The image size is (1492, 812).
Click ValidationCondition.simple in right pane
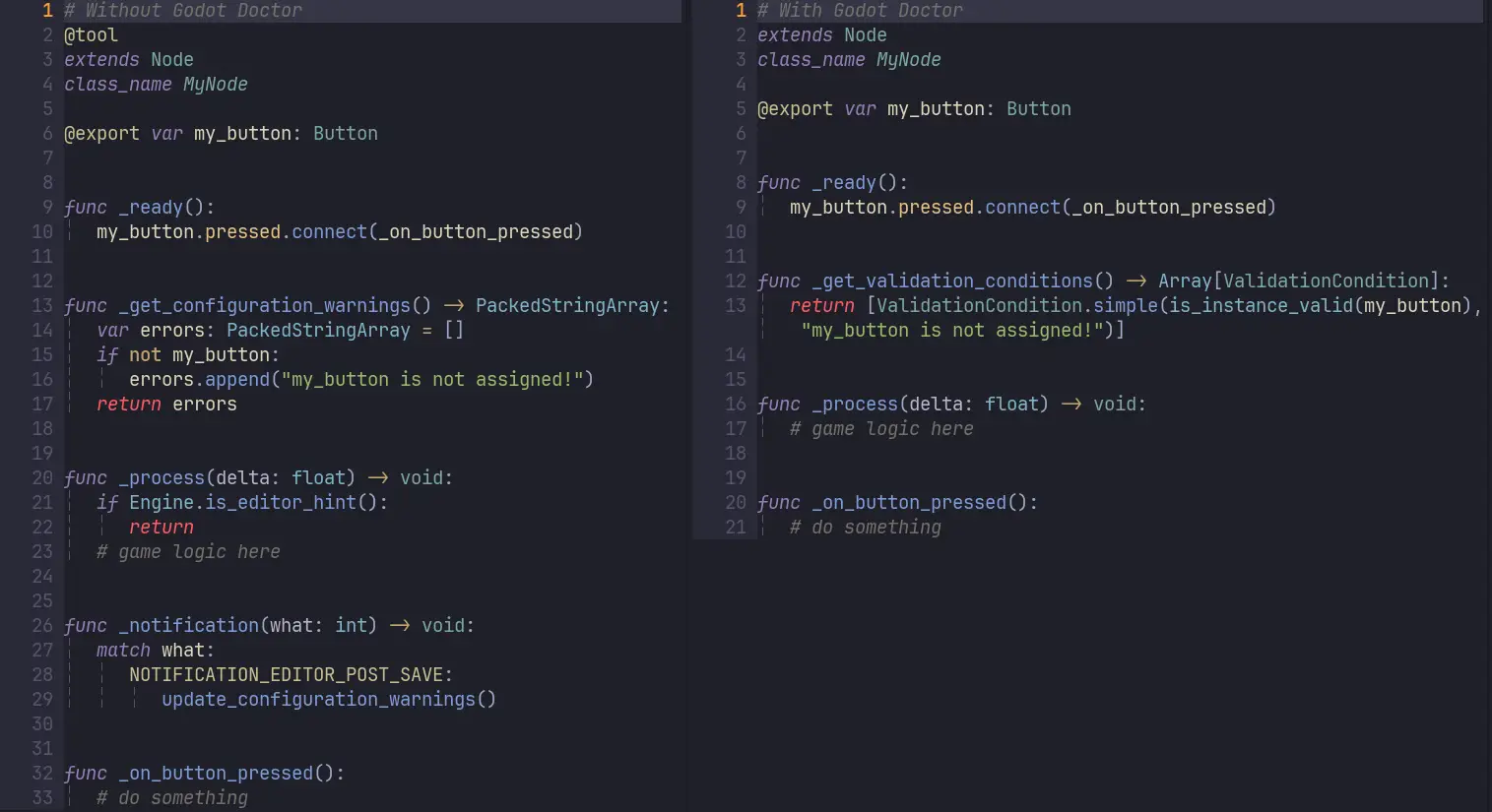(x=1016, y=306)
